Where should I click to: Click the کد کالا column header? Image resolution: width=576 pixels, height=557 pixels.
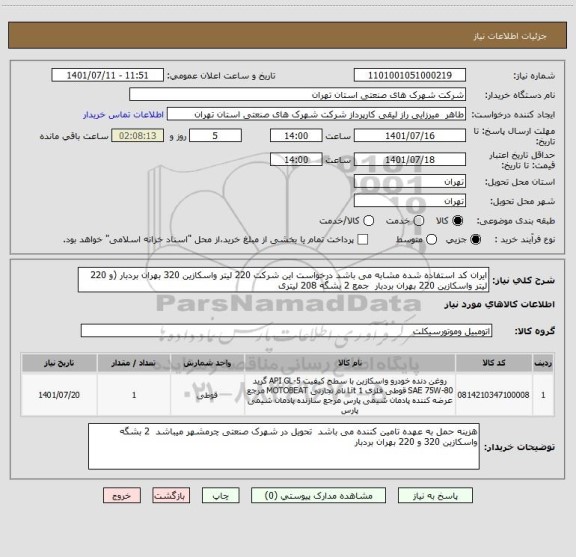tap(494, 363)
